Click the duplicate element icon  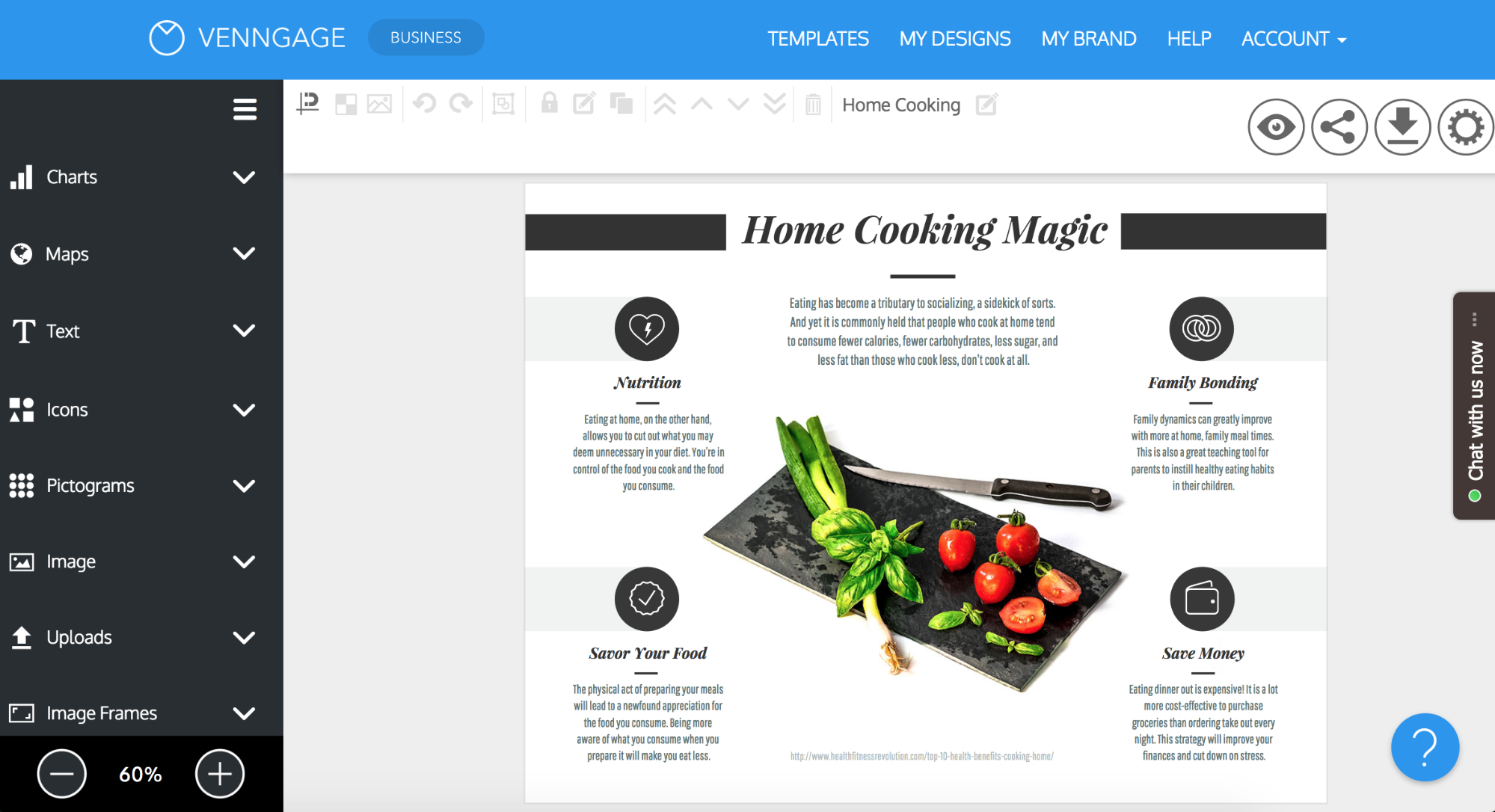click(x=622, y=105)
